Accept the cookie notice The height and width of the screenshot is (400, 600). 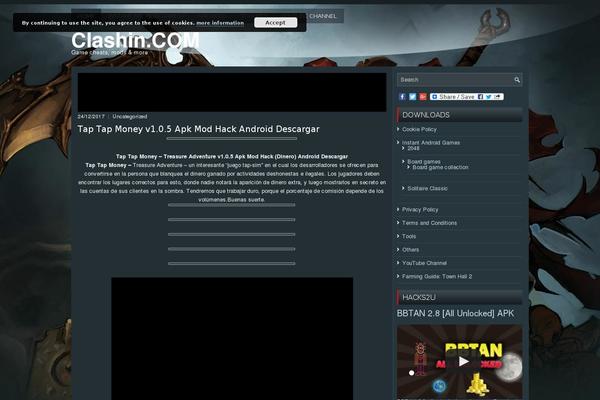click(276, 23)
